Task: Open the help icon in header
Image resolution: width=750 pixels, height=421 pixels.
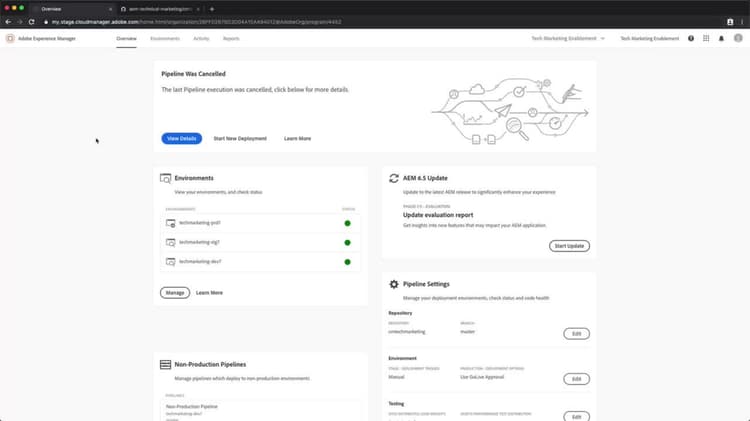Action: (691, 38)
